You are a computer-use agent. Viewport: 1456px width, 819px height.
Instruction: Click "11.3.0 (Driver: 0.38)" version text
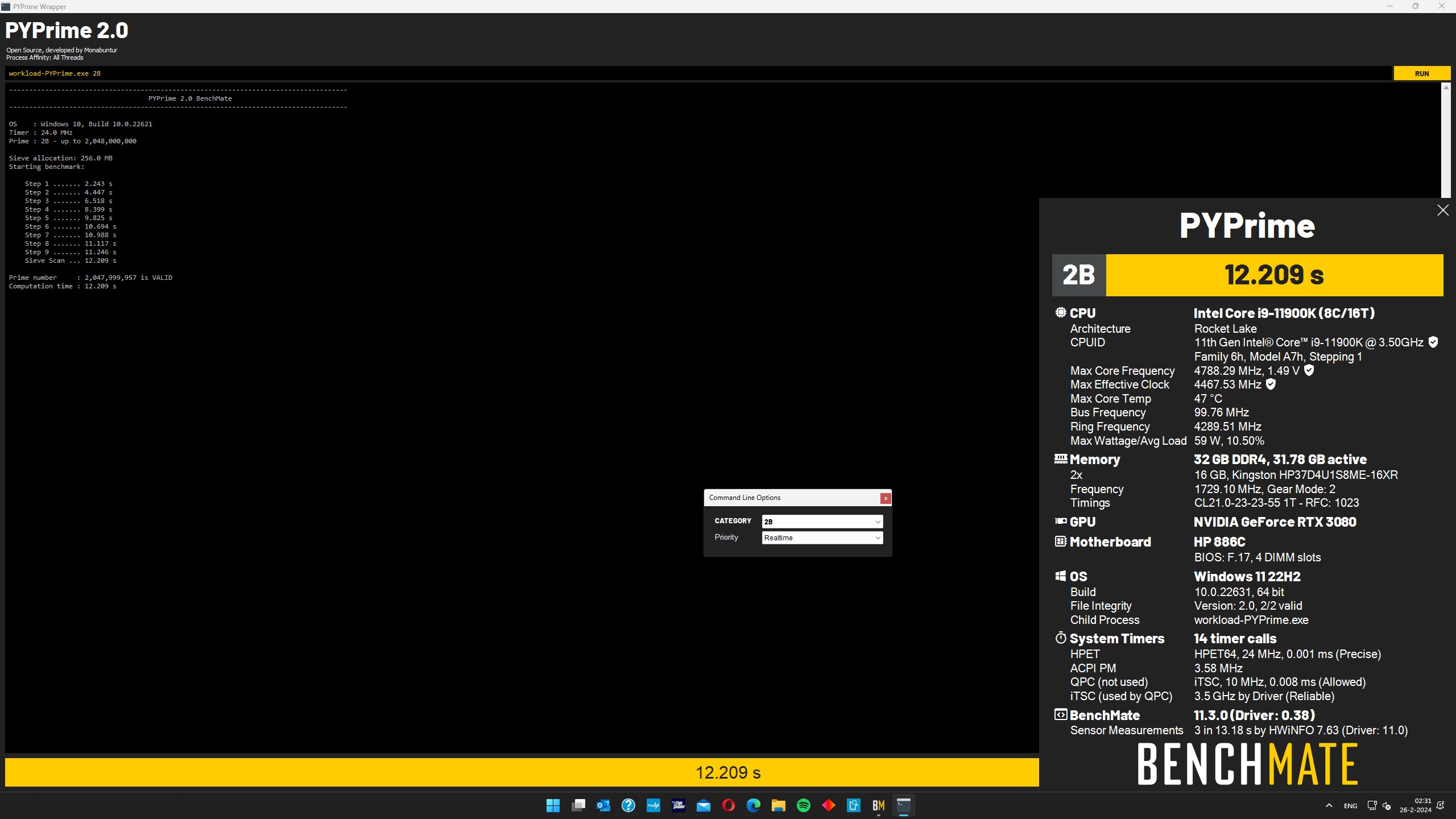[x=1254, y=715]
